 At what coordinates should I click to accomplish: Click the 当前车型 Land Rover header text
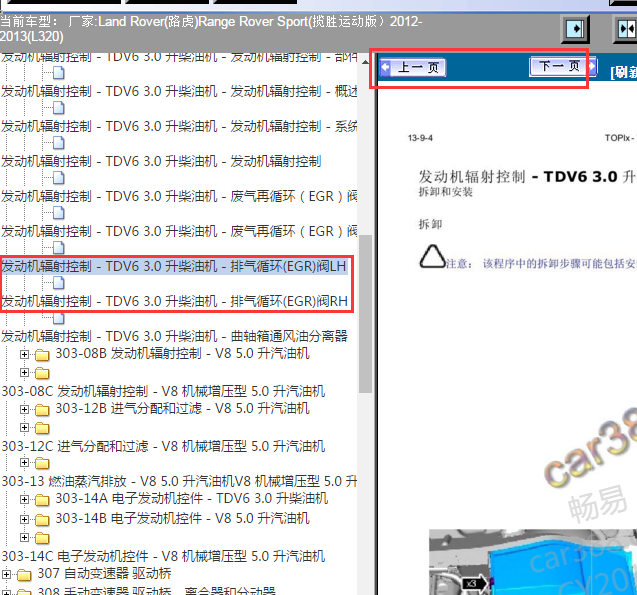click(x=211, y=29)
